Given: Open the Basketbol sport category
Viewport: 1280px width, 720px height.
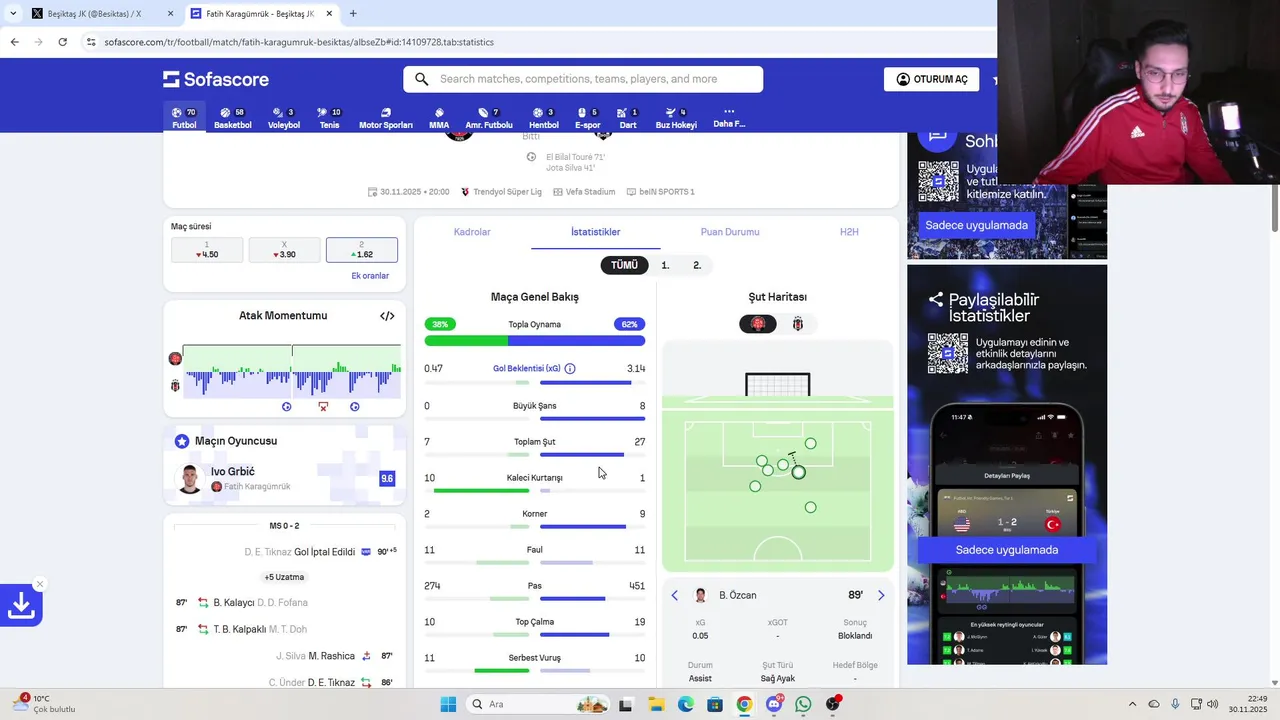Looking at the screenshot, I should (232, 117).
